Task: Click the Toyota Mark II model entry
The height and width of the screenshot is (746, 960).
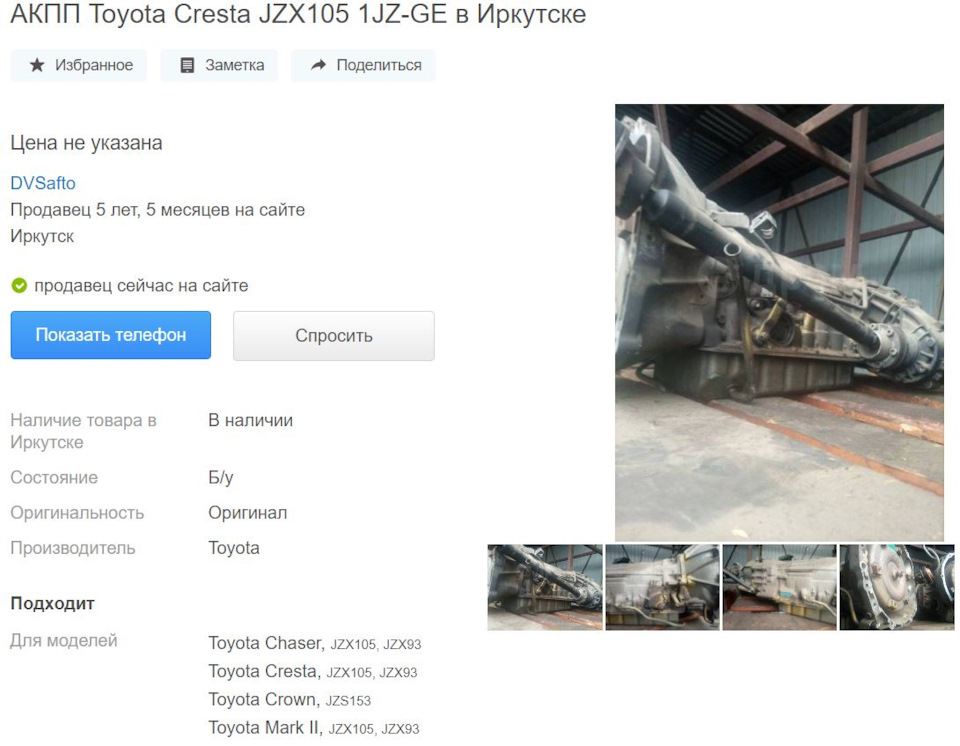Action: 313,728
